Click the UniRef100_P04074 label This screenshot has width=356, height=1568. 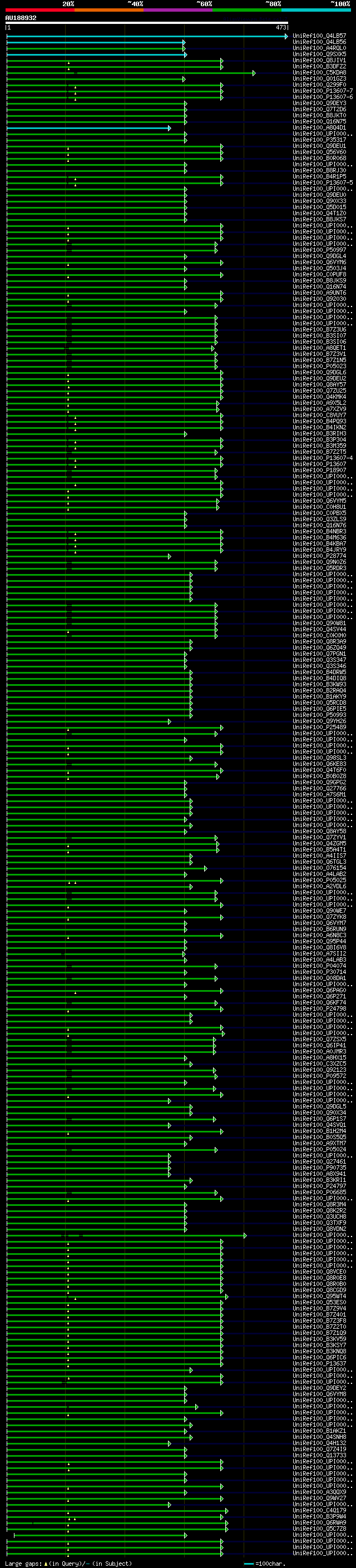pos(319,966)
